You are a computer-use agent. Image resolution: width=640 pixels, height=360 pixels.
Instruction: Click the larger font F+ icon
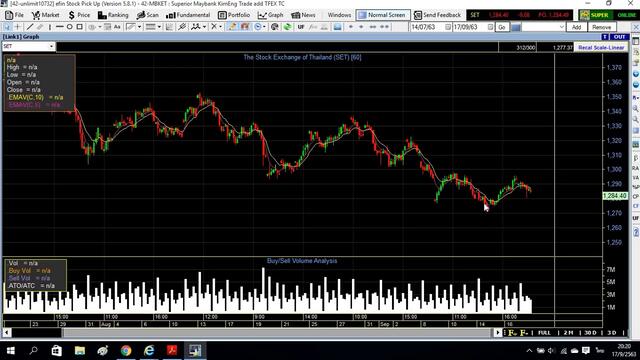pyautogui.click(x=512, y=333)
